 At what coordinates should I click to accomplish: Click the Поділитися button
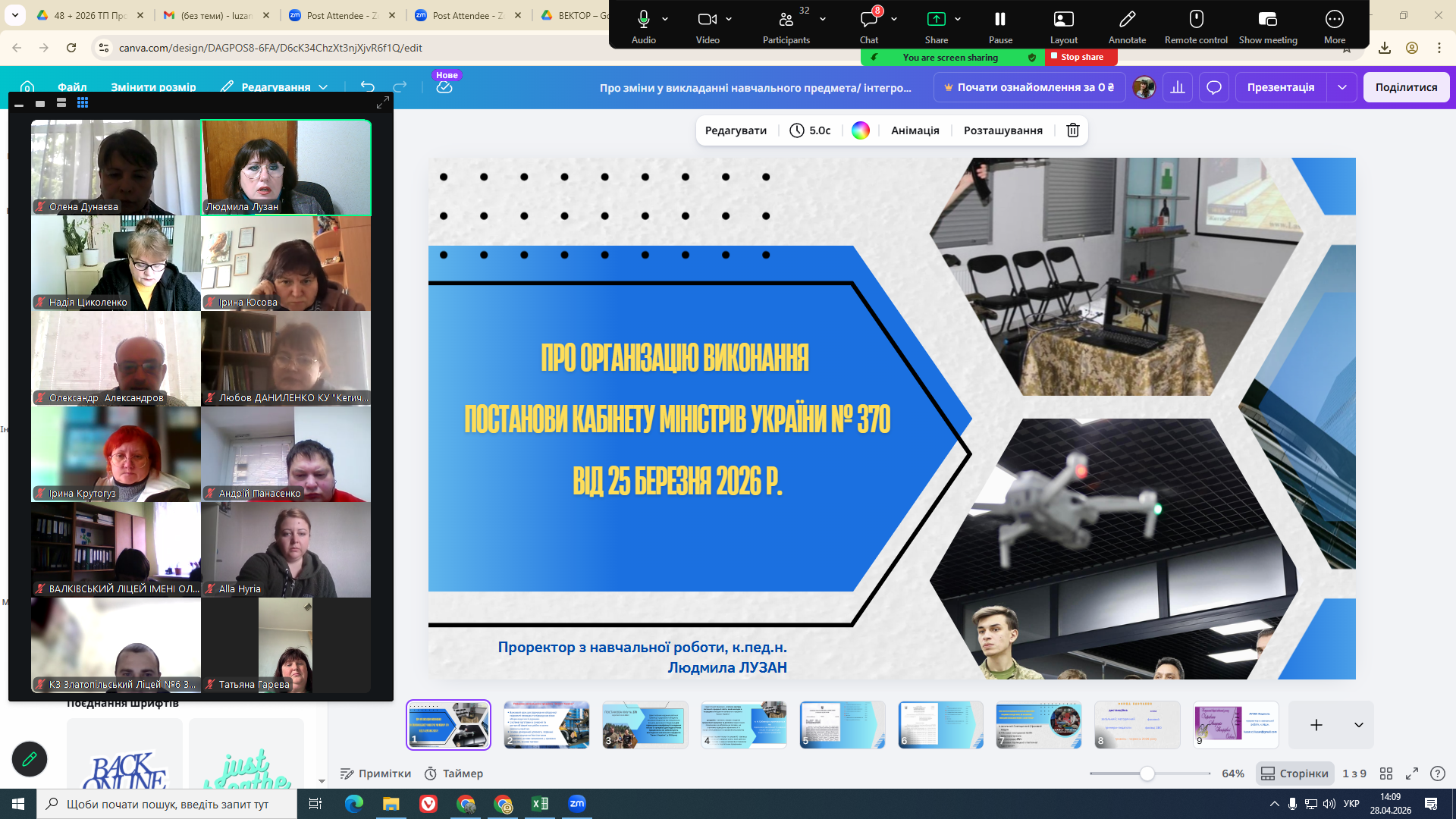coord(1405,87)
